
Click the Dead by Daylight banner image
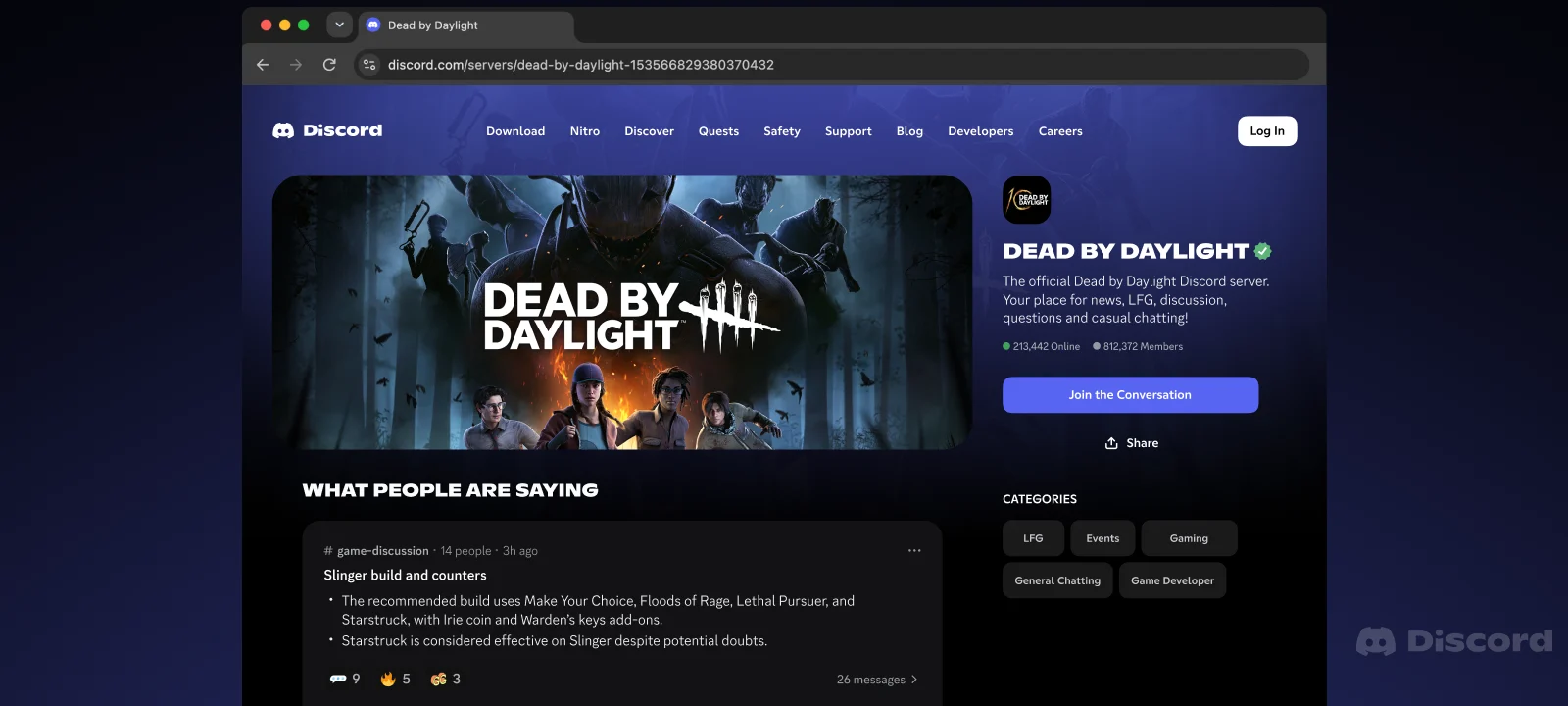[622, 313]
